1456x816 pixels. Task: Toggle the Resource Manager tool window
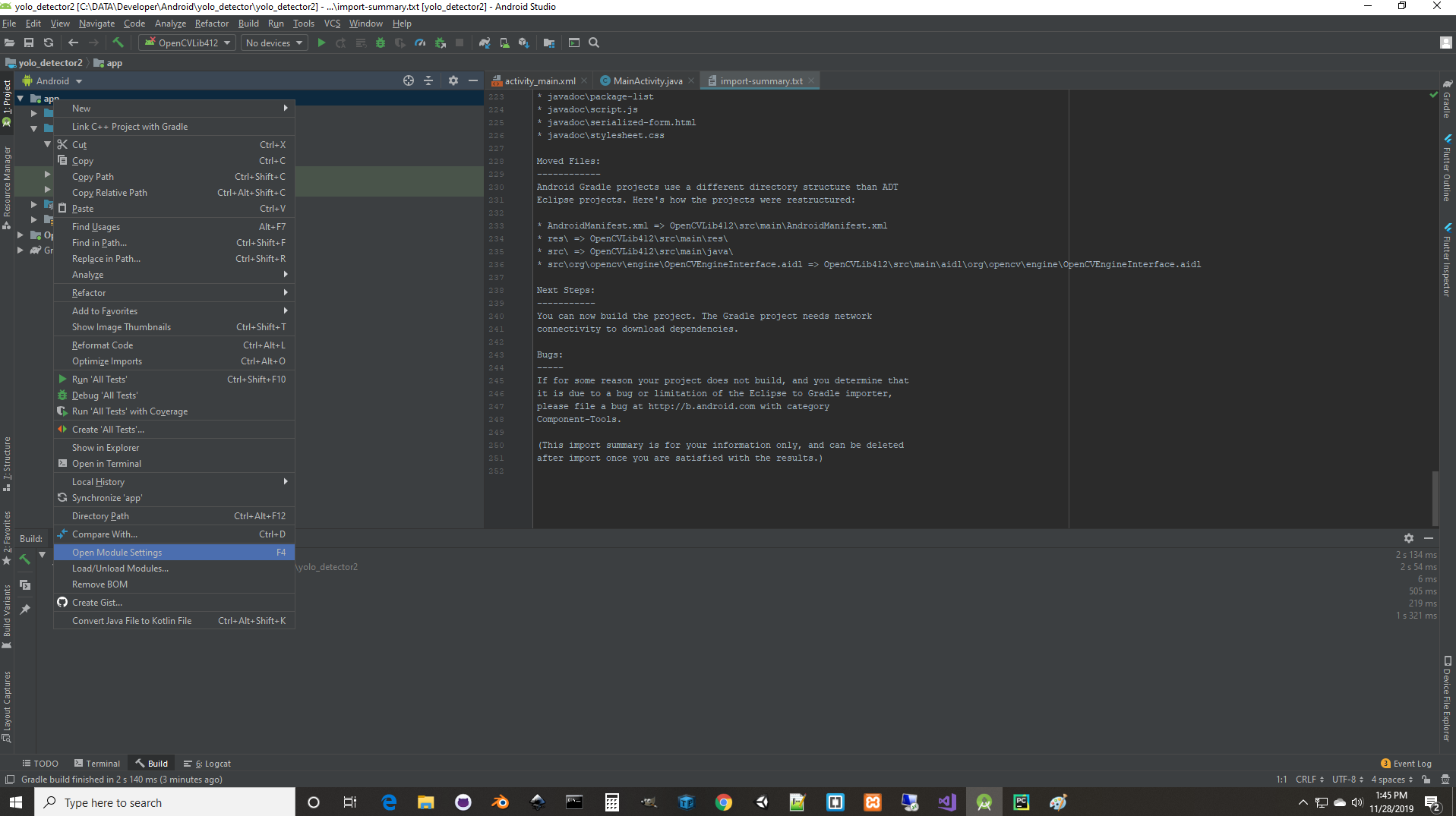tap(7, 187)
